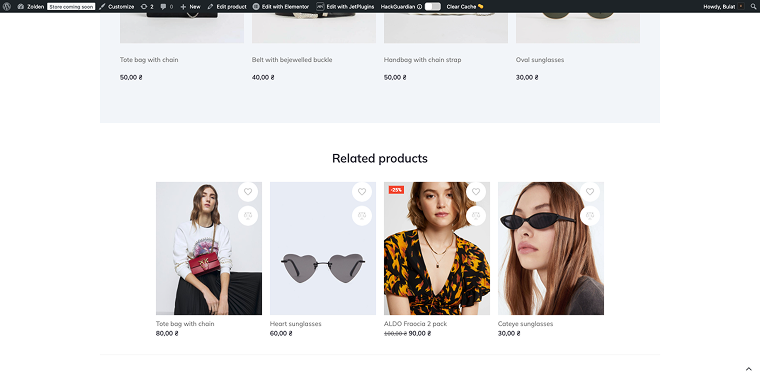Open comments awaiting moderation
Viewport: 760px width, 380px height.
click(166, 7)
